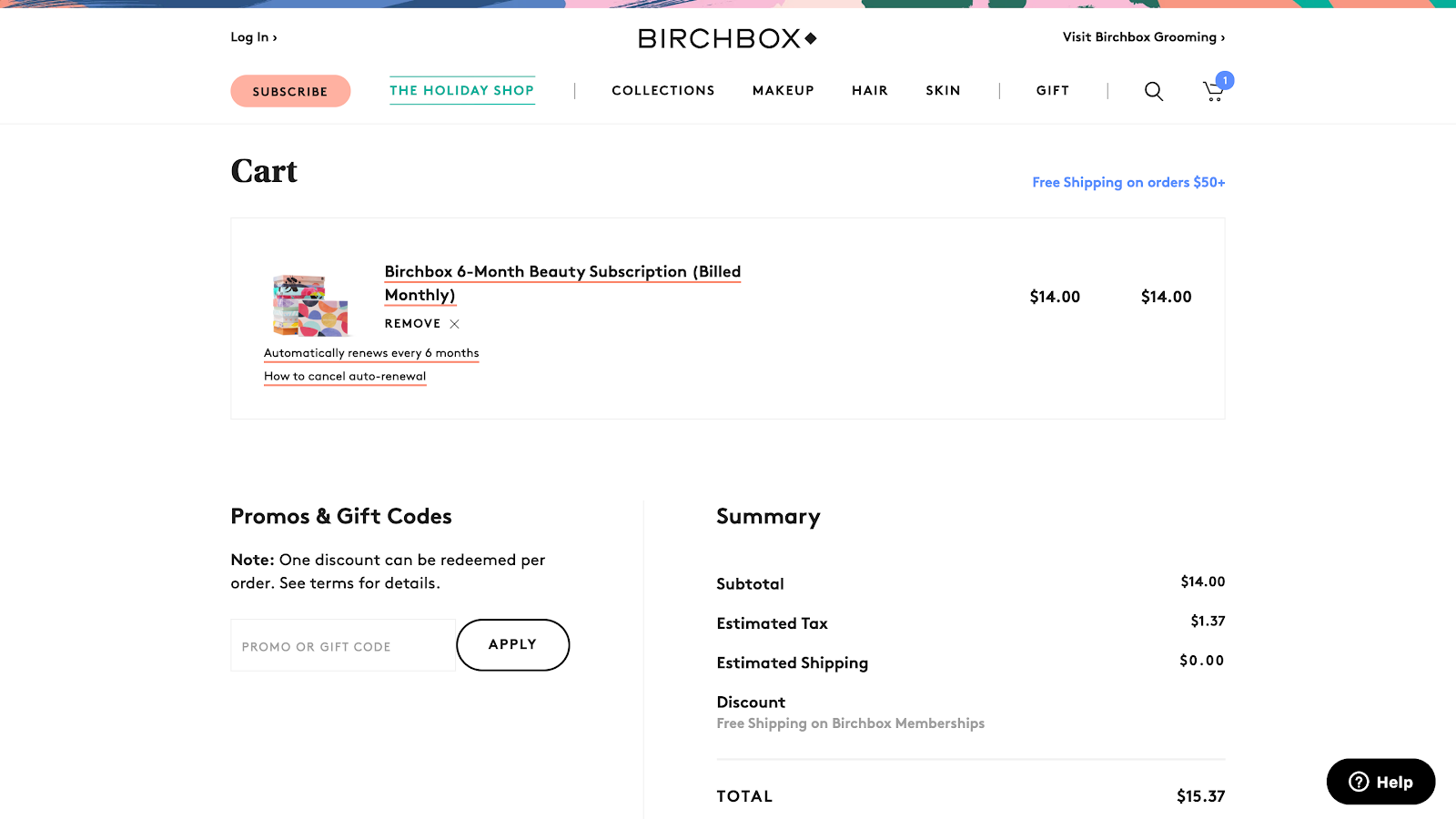Go to the Makeup menu
The image size is (1456, 819).
[x=783, y=91]
